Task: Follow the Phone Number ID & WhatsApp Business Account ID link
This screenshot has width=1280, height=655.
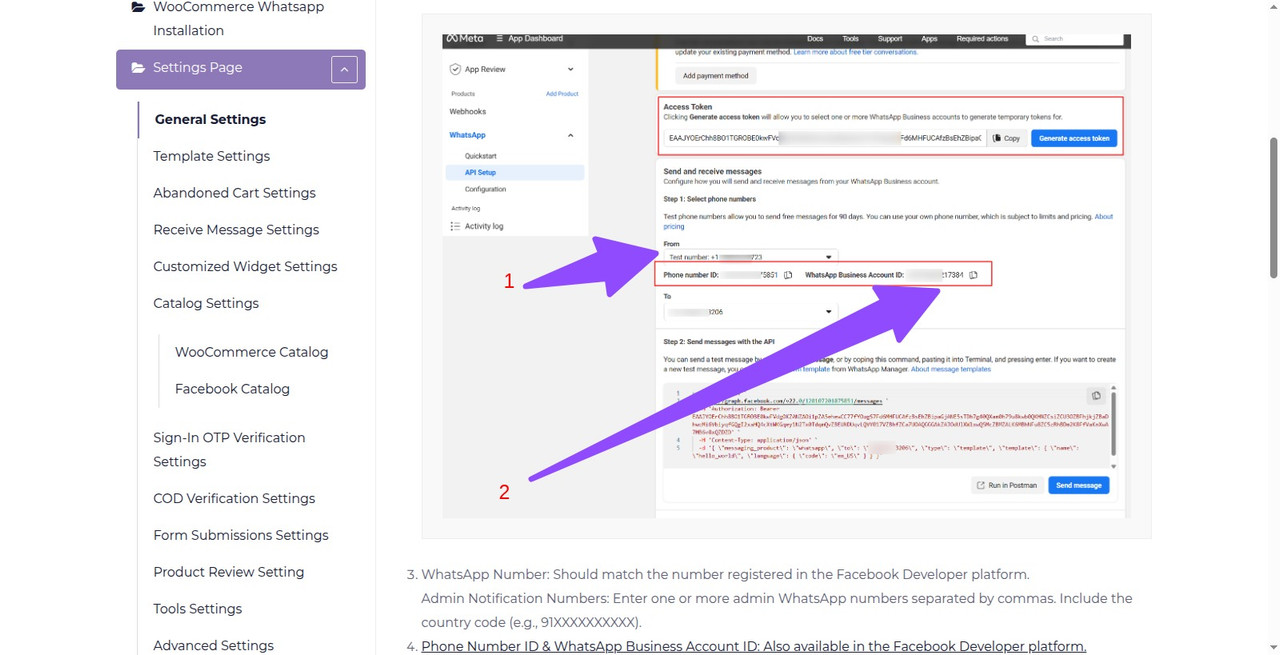Action: (x=753, y=647)
